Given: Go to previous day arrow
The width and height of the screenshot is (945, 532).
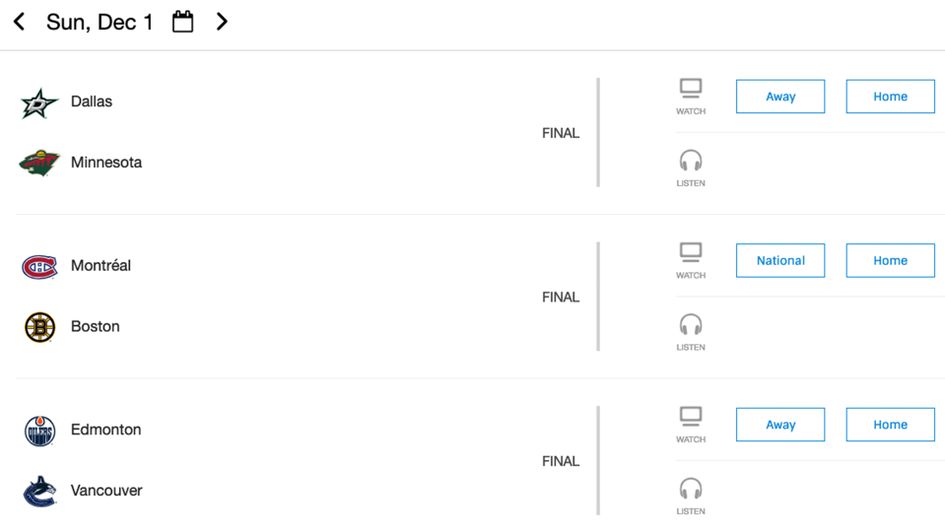Looking at the screenshot, I should click(19, 21).
